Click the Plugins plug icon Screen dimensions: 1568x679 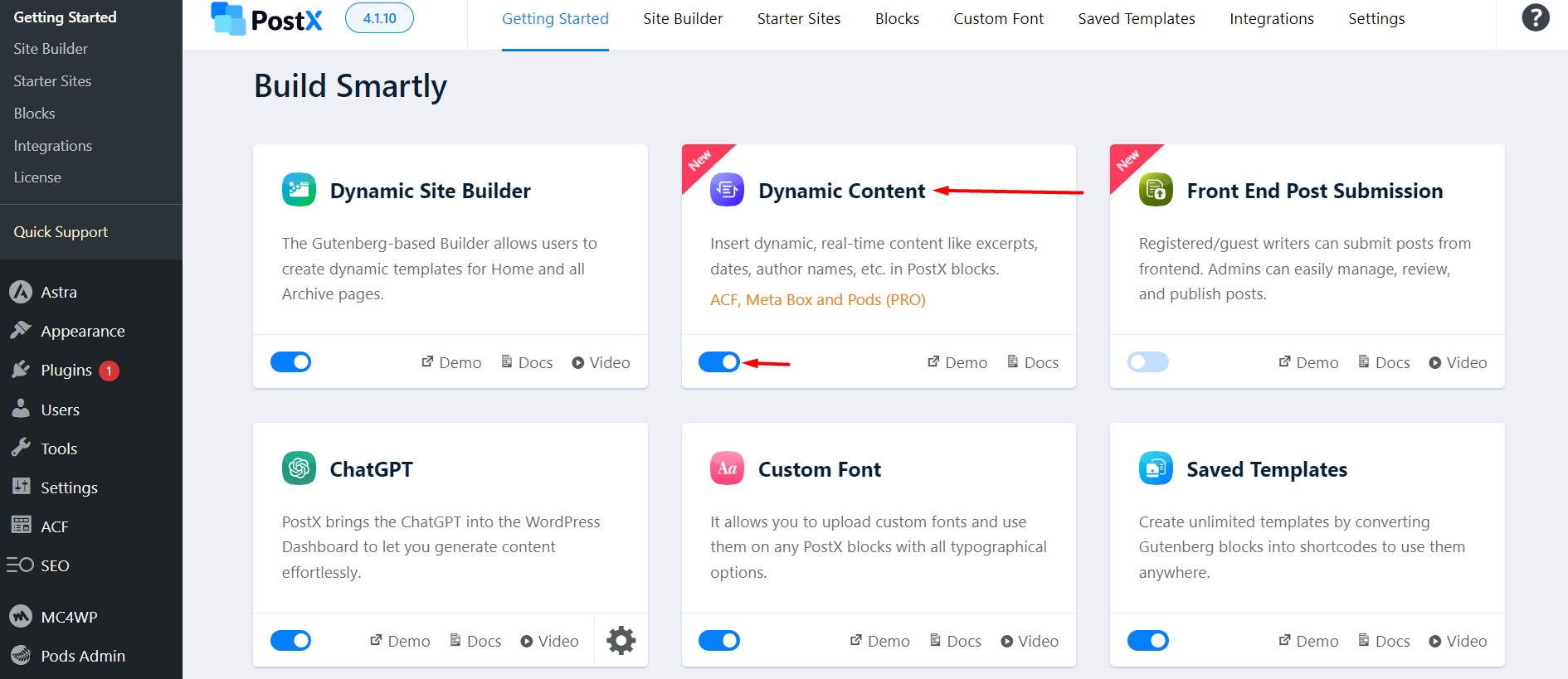click(x=21, y=370)
